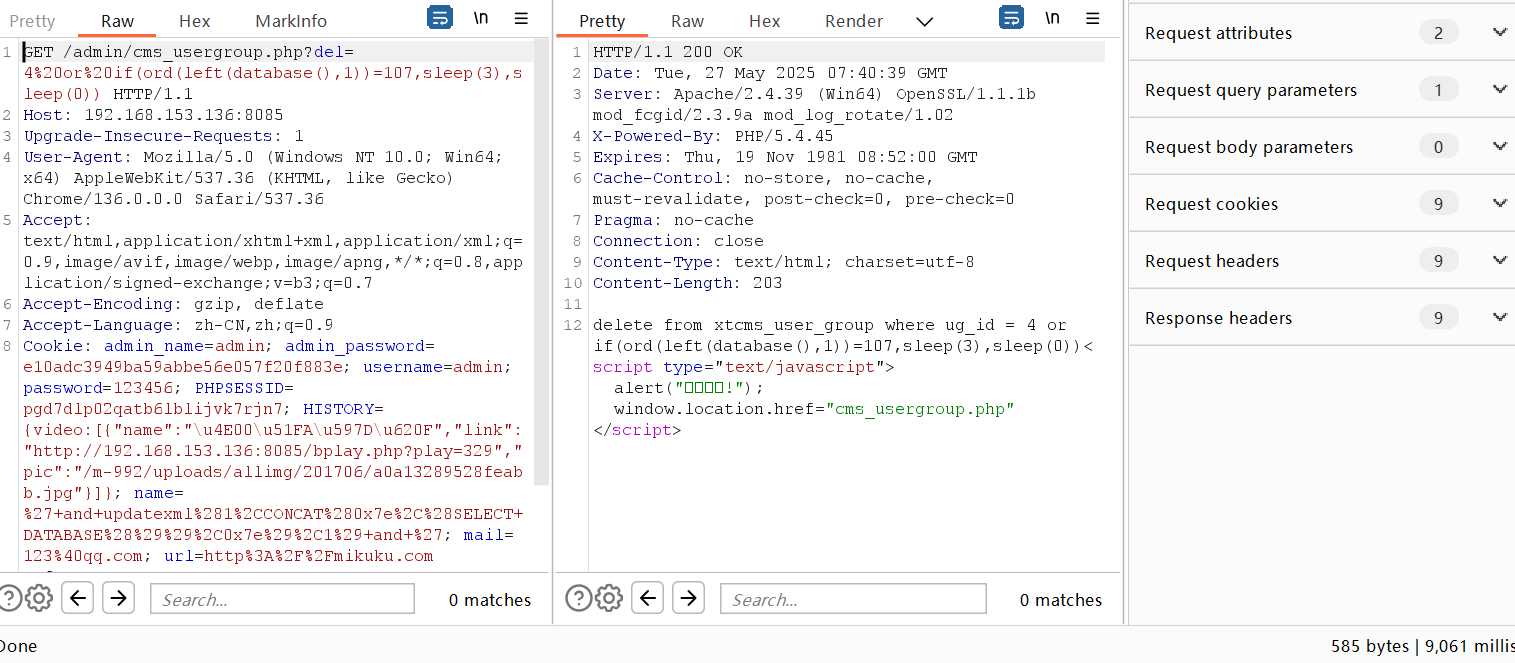Go to next match in response search

click(688, 598)
